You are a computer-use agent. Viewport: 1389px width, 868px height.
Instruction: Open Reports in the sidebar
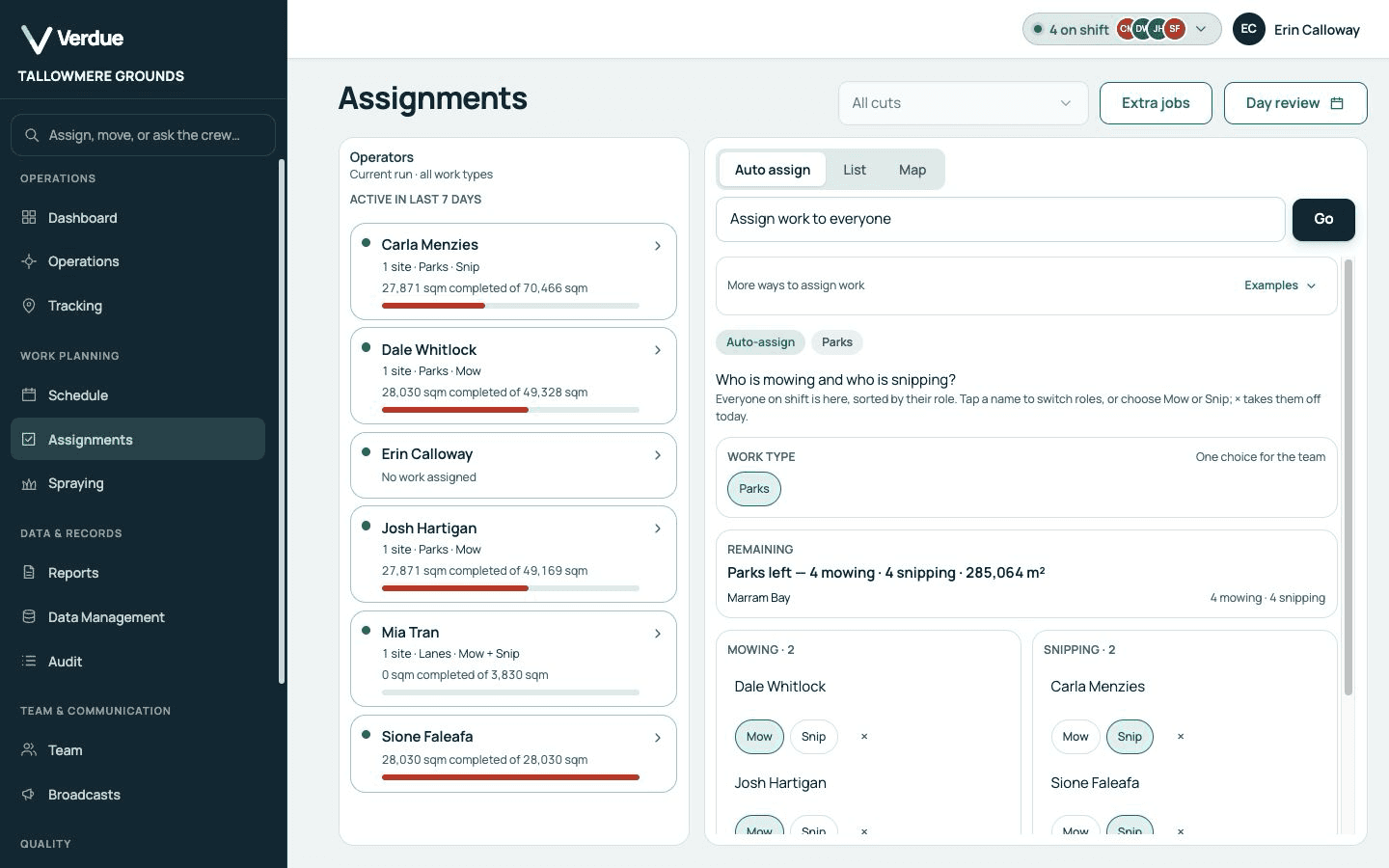point(138,573)
